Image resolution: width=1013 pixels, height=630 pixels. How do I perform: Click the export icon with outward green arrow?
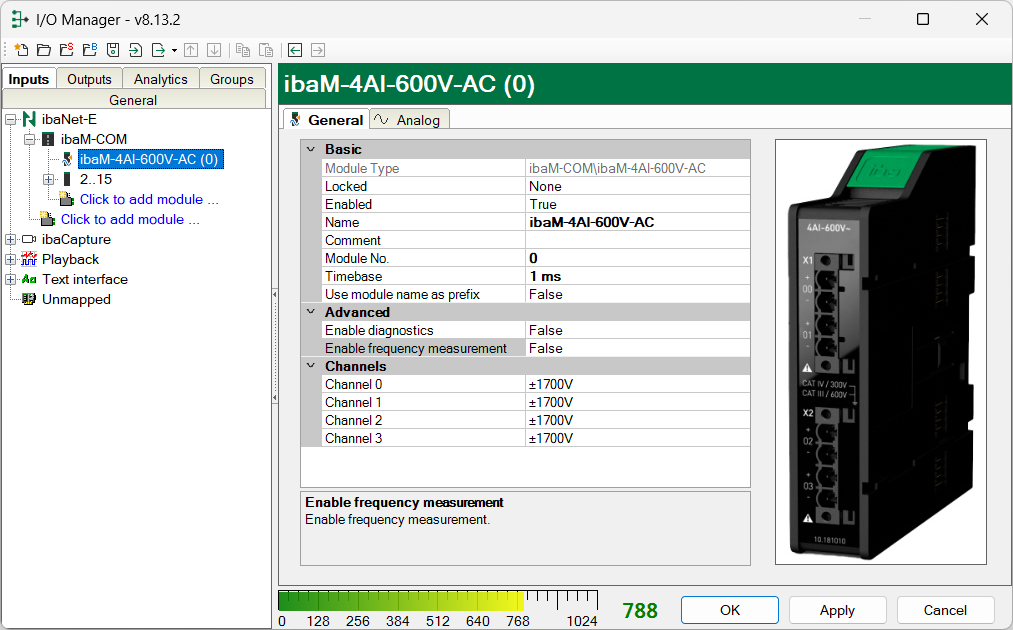click(x=158, y=50)
